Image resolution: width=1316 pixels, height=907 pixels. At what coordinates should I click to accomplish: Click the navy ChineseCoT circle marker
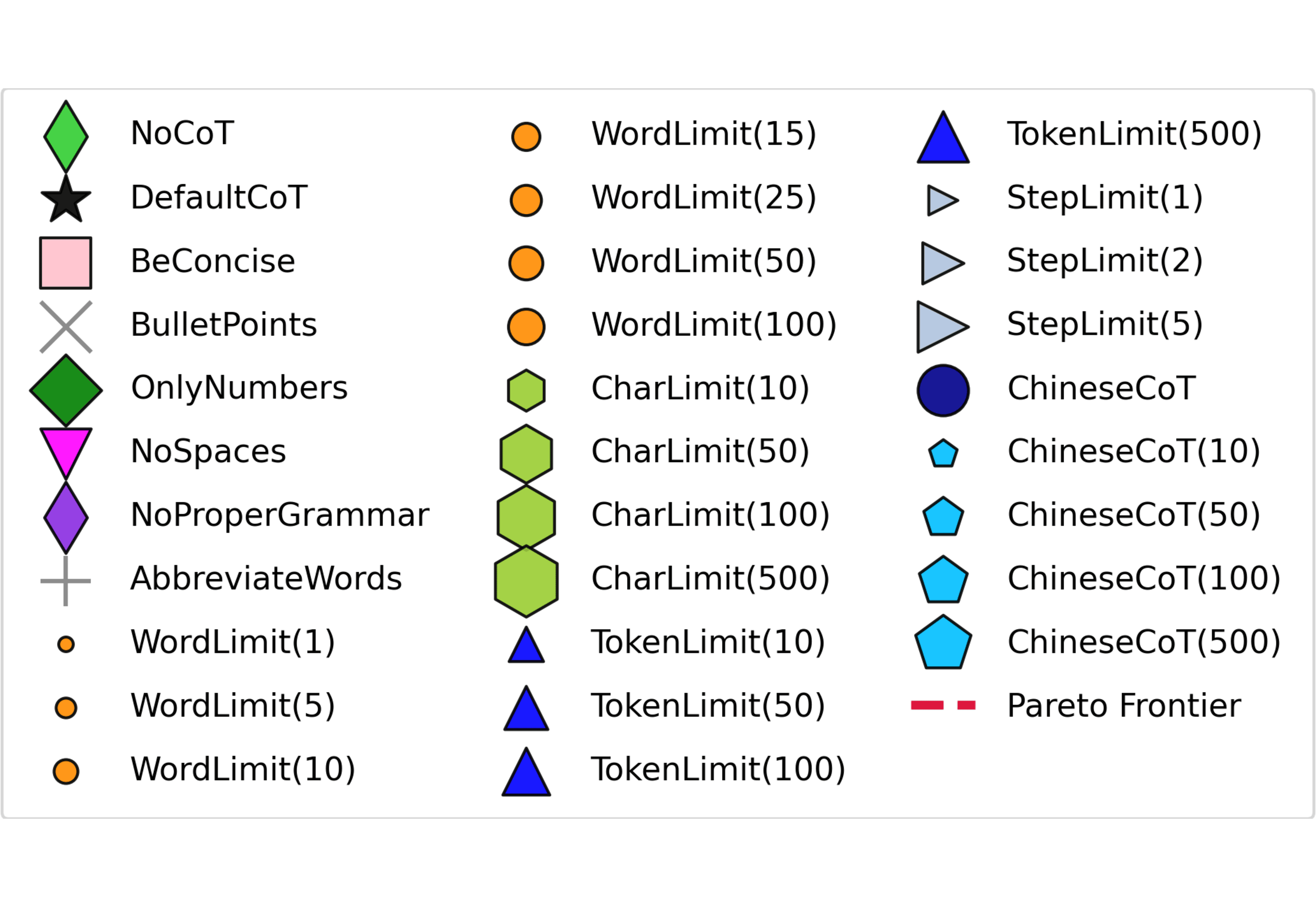(943, 391)
